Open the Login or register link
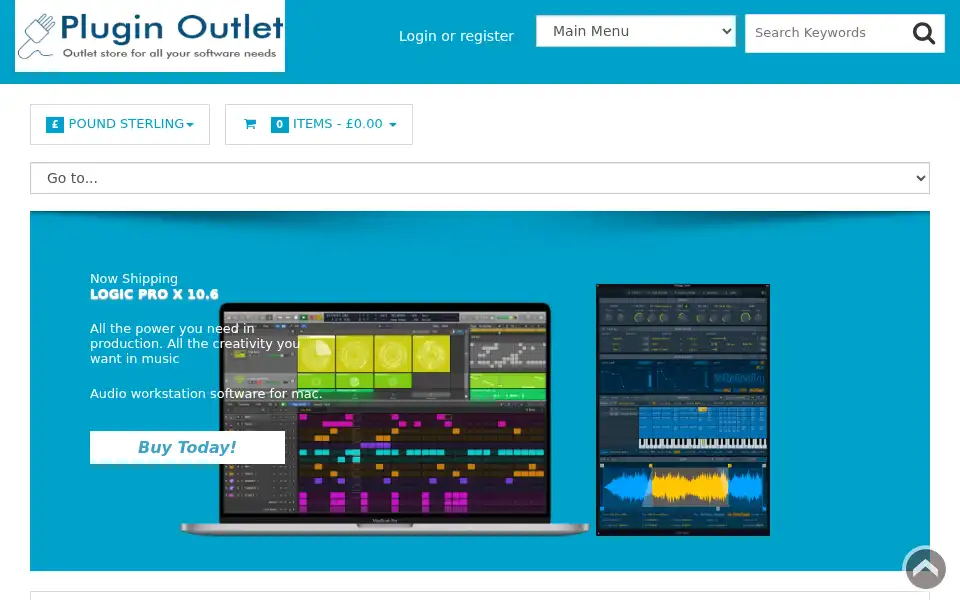Screen dimensions: 960x600 tap(456, 36)
